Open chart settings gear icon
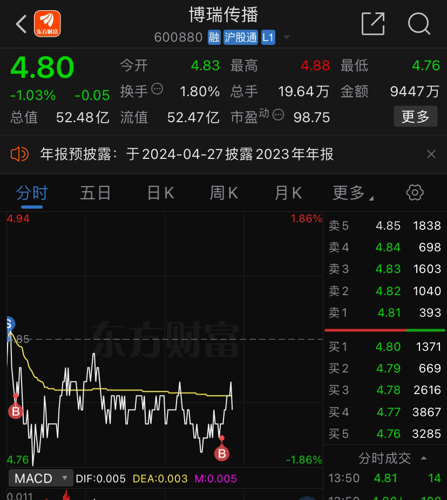The image size is (447, 500). tap(415, 192)
